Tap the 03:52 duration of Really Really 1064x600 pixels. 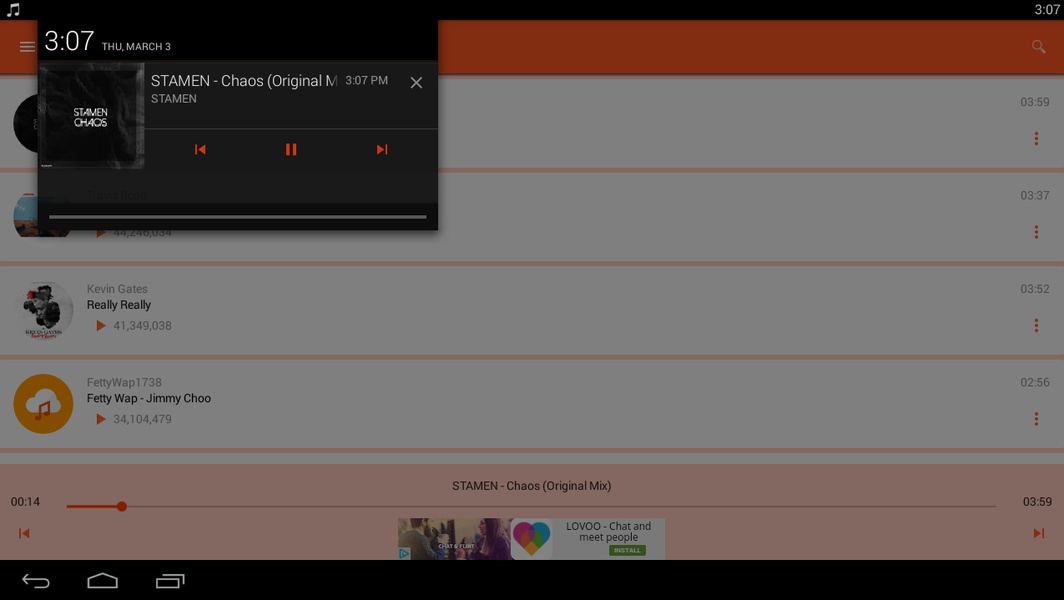click(1035, 289)
